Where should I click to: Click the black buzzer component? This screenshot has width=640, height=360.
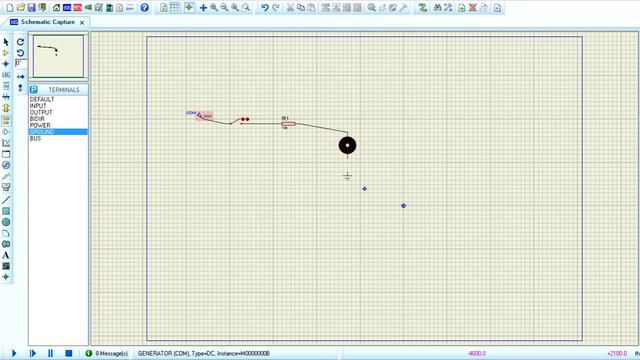coord(347,145)
